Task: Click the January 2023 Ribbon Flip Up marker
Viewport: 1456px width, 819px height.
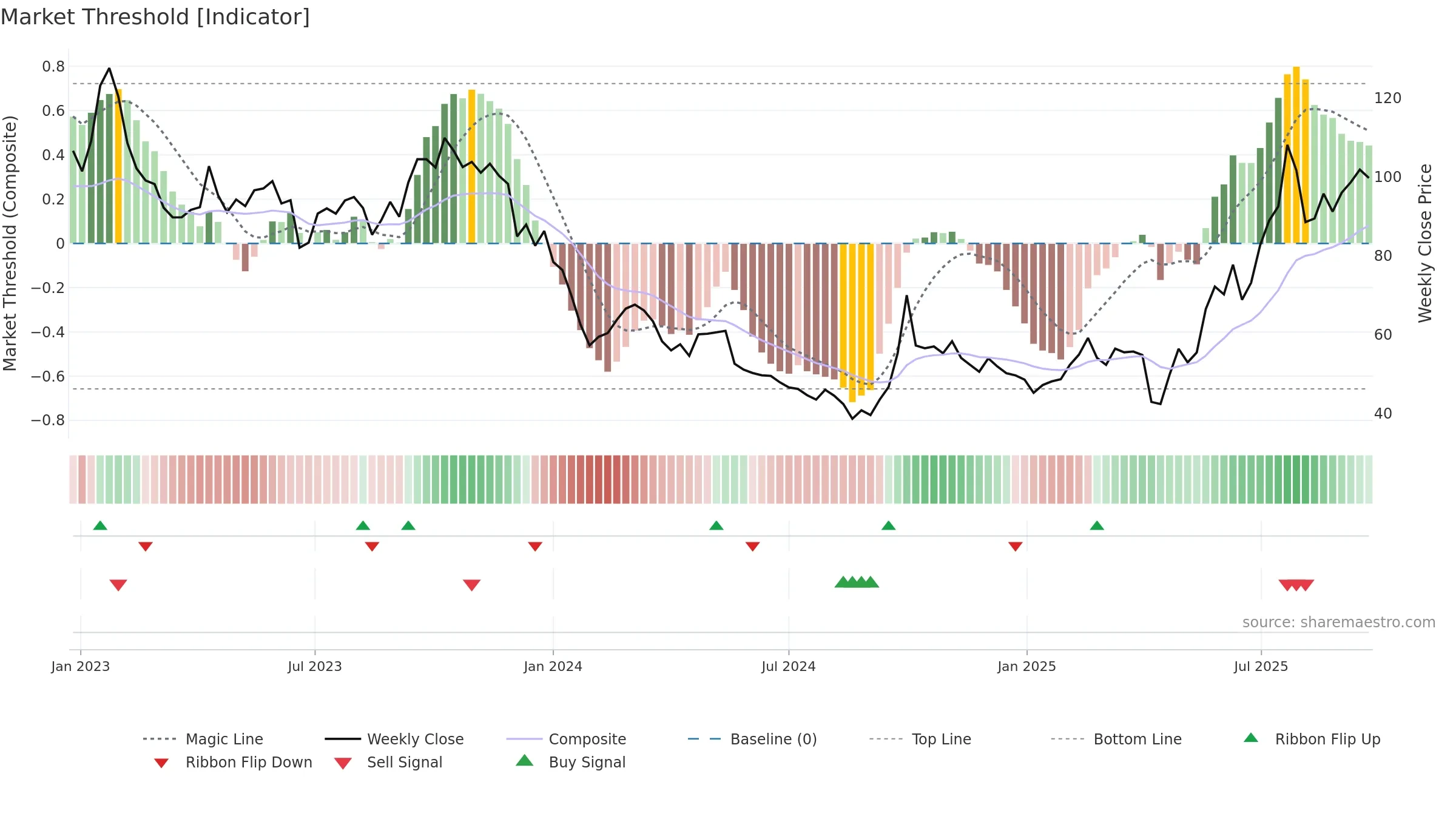Action: pos(100,525)
